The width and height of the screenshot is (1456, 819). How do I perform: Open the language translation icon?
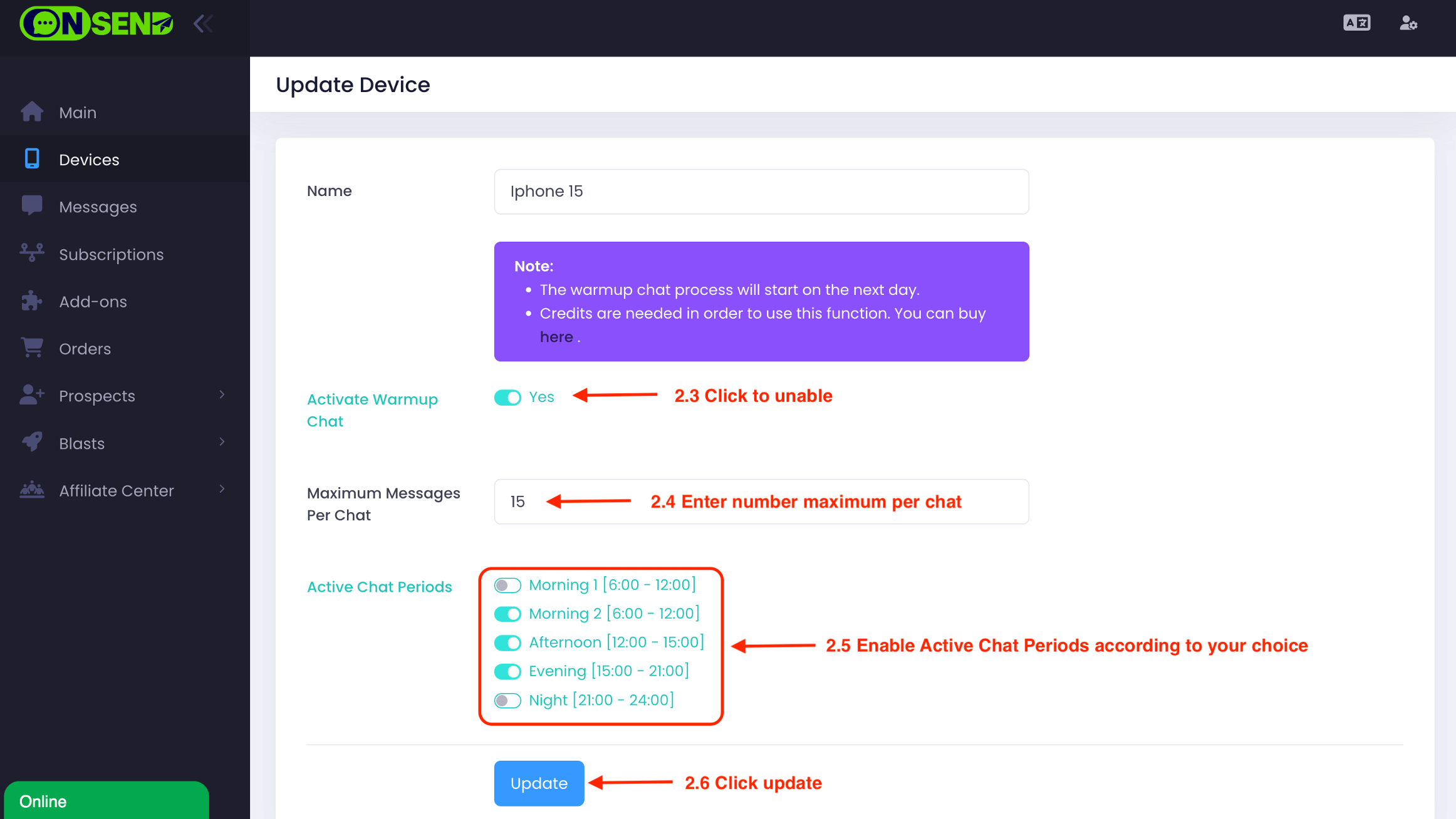(x=1356, y=23)
